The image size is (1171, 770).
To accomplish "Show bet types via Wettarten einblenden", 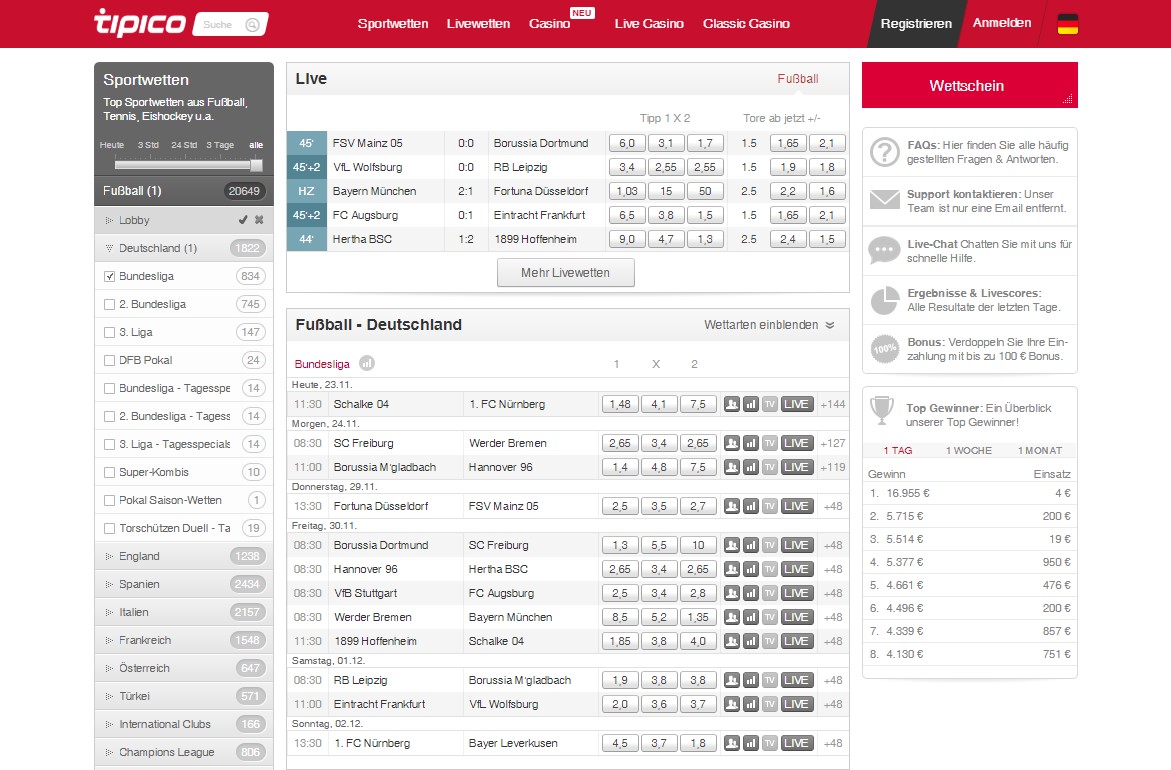I will pos(769,325).
